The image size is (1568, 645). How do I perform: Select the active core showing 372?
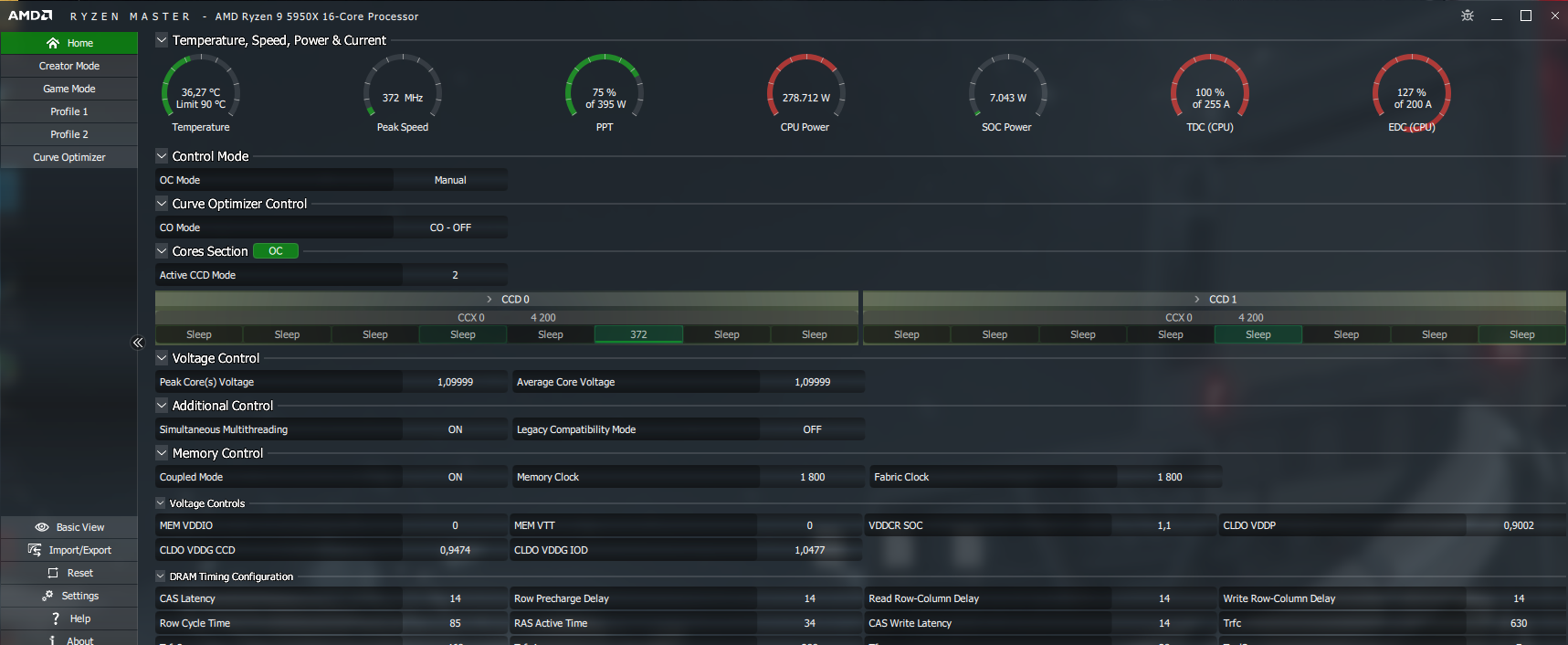638,334
